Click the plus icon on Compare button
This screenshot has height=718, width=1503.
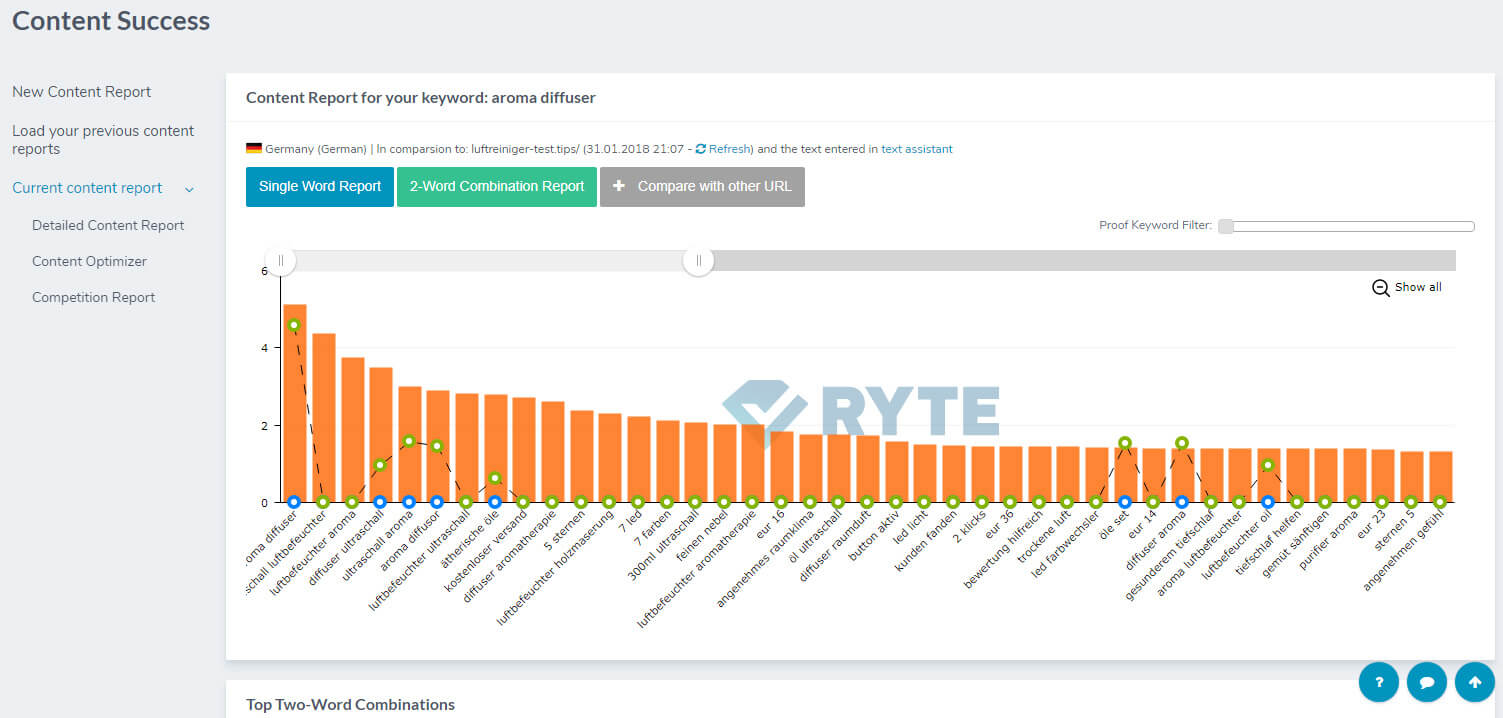(x=619, y=187)
